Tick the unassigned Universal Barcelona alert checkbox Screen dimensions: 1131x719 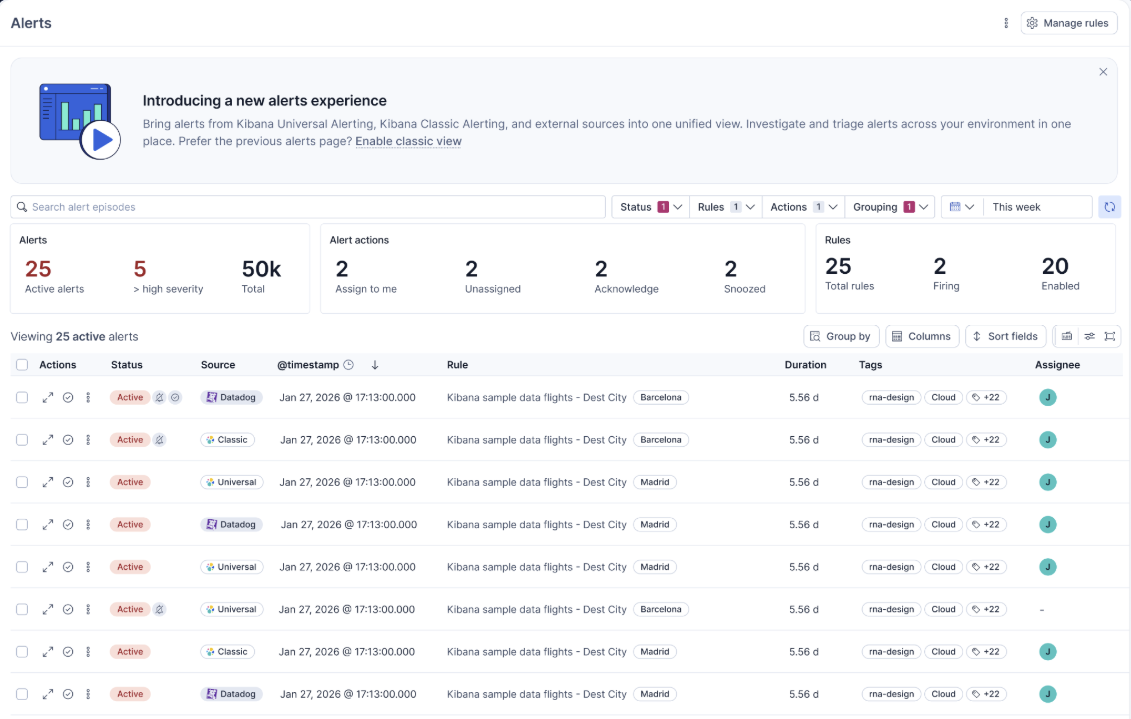[22, 609]
